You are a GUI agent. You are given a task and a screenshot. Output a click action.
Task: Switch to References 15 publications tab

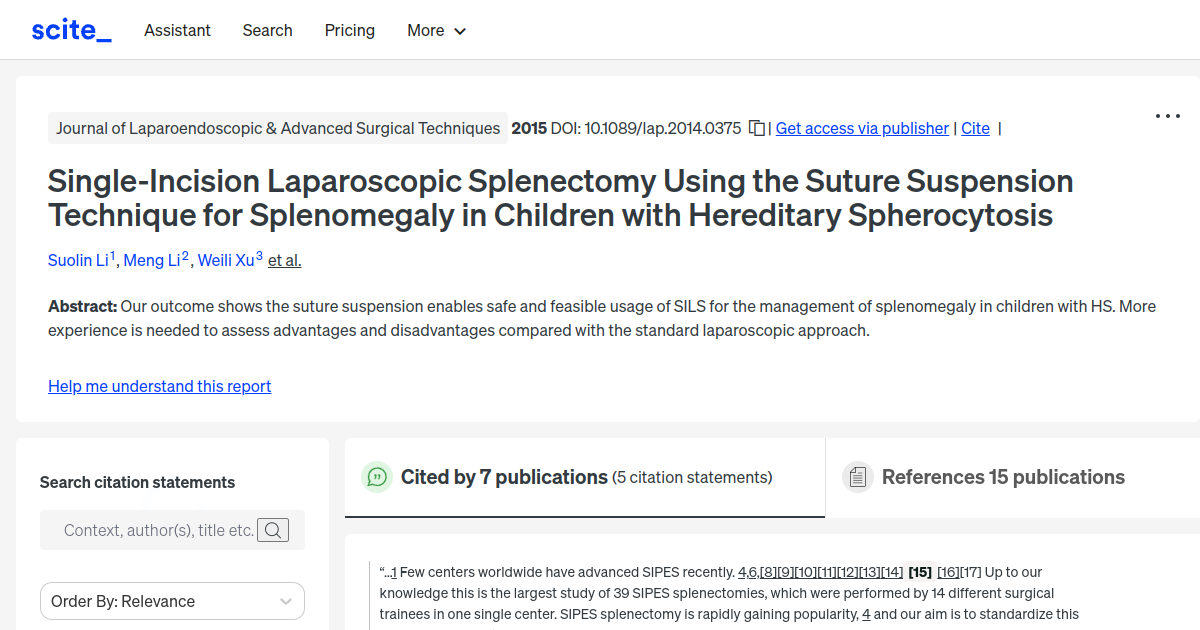coord(1003,477)
